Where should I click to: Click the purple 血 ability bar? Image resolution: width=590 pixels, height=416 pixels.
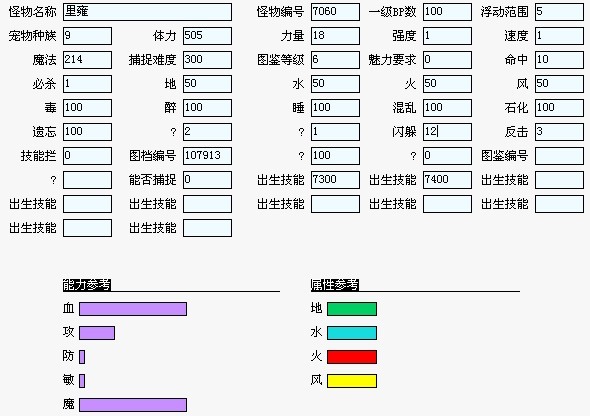[133, 309]
